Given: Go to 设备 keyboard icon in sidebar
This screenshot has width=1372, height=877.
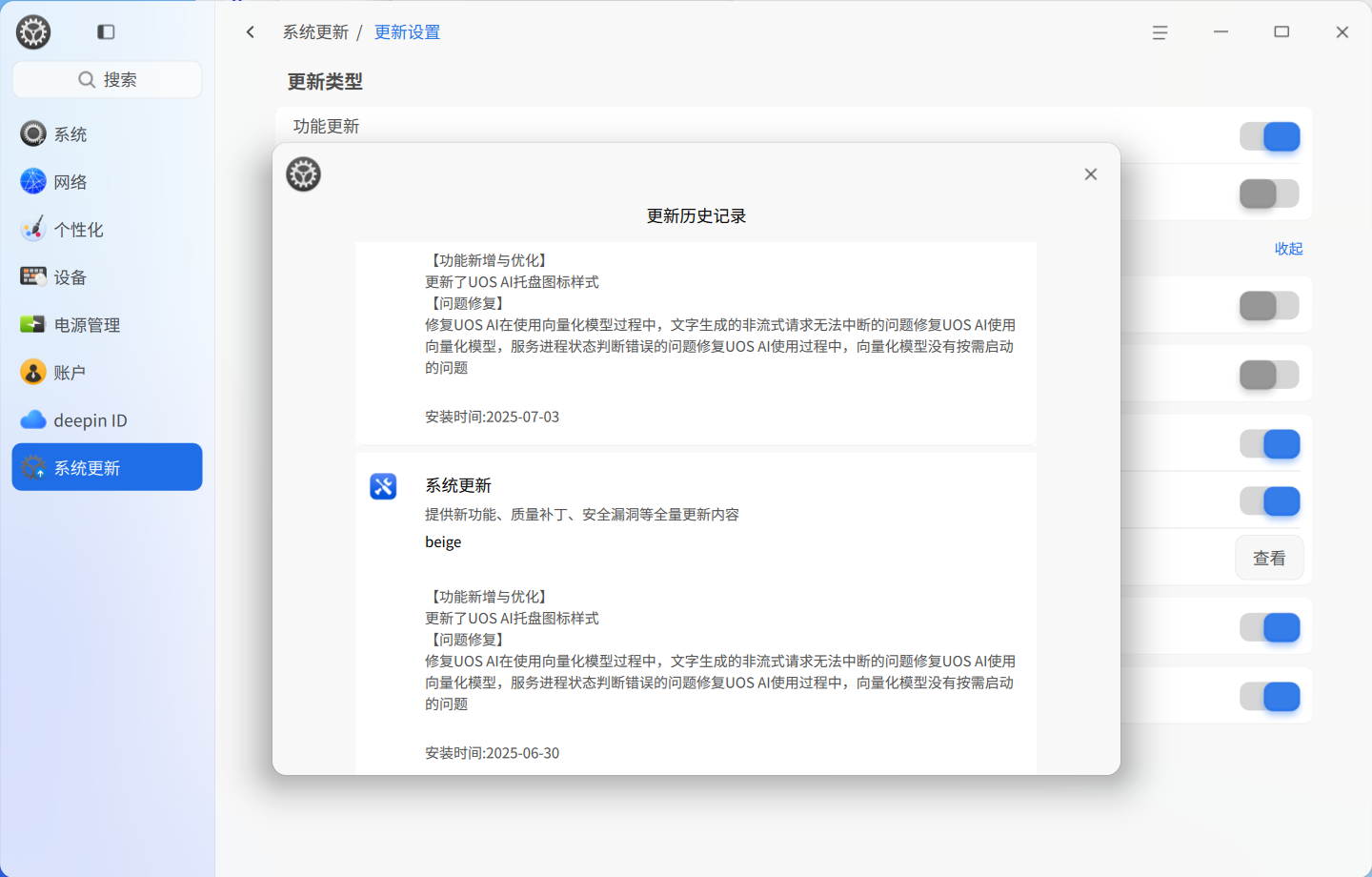Looking at the screenshot, I should [x=33, y=276].
